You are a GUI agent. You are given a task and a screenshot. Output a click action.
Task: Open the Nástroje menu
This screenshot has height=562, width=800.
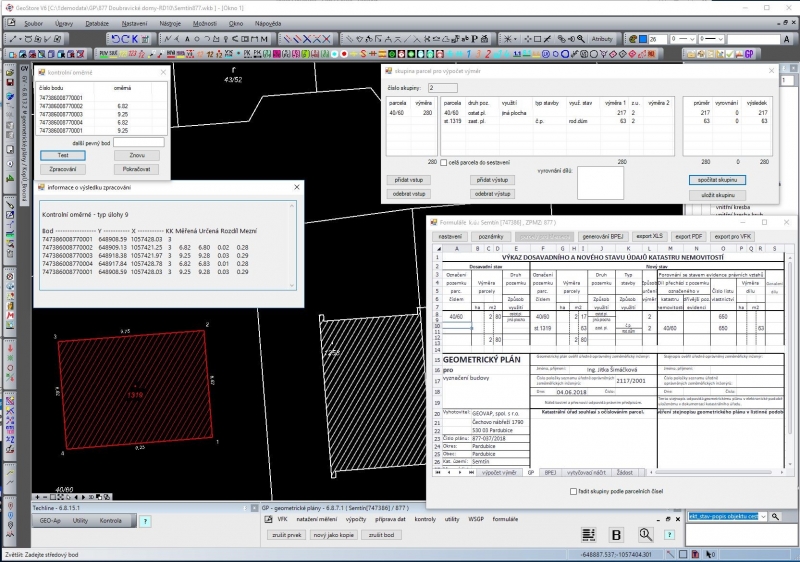(x=170, y=23)
